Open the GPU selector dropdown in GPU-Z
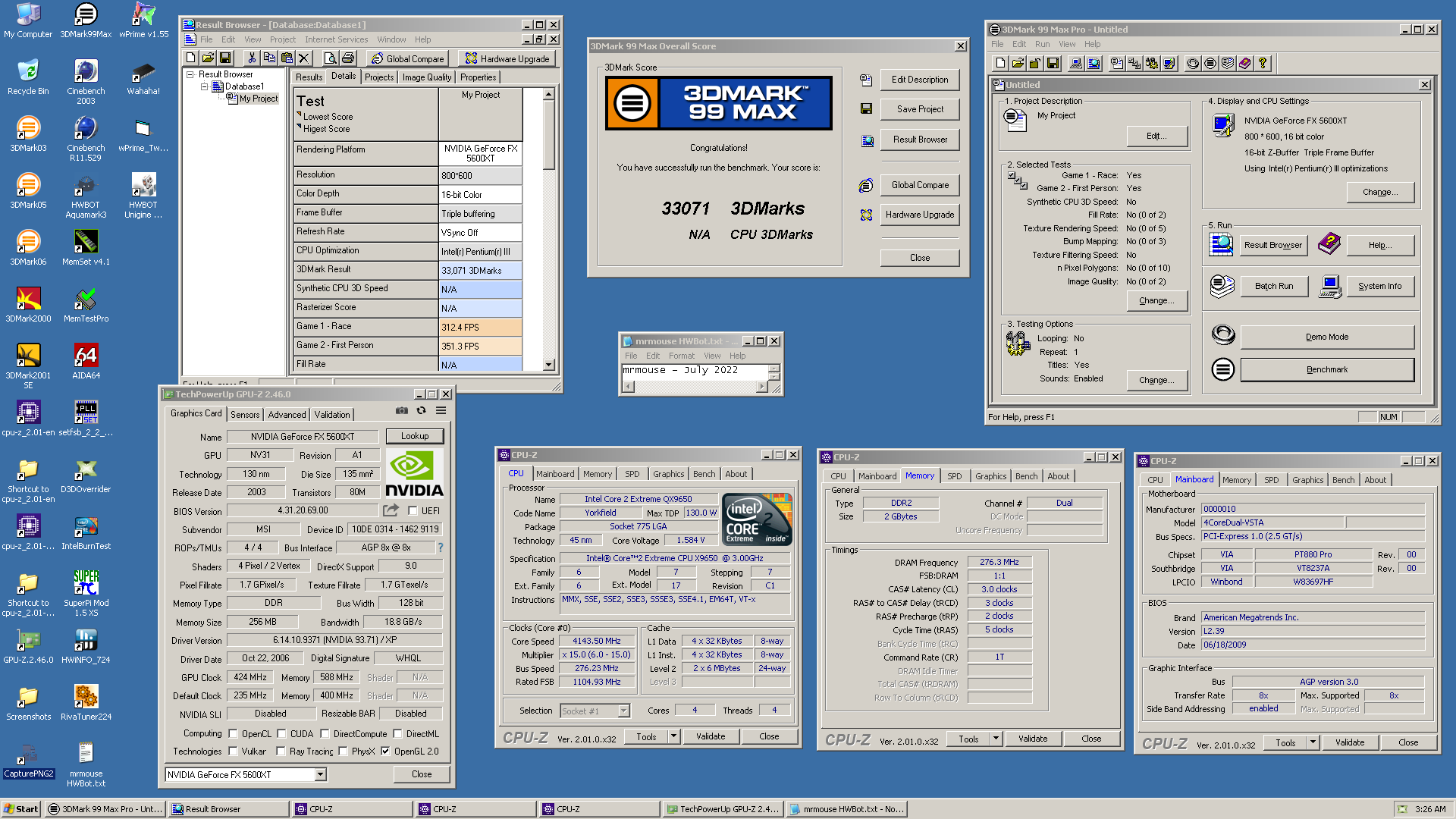 (x=321, y=774)
